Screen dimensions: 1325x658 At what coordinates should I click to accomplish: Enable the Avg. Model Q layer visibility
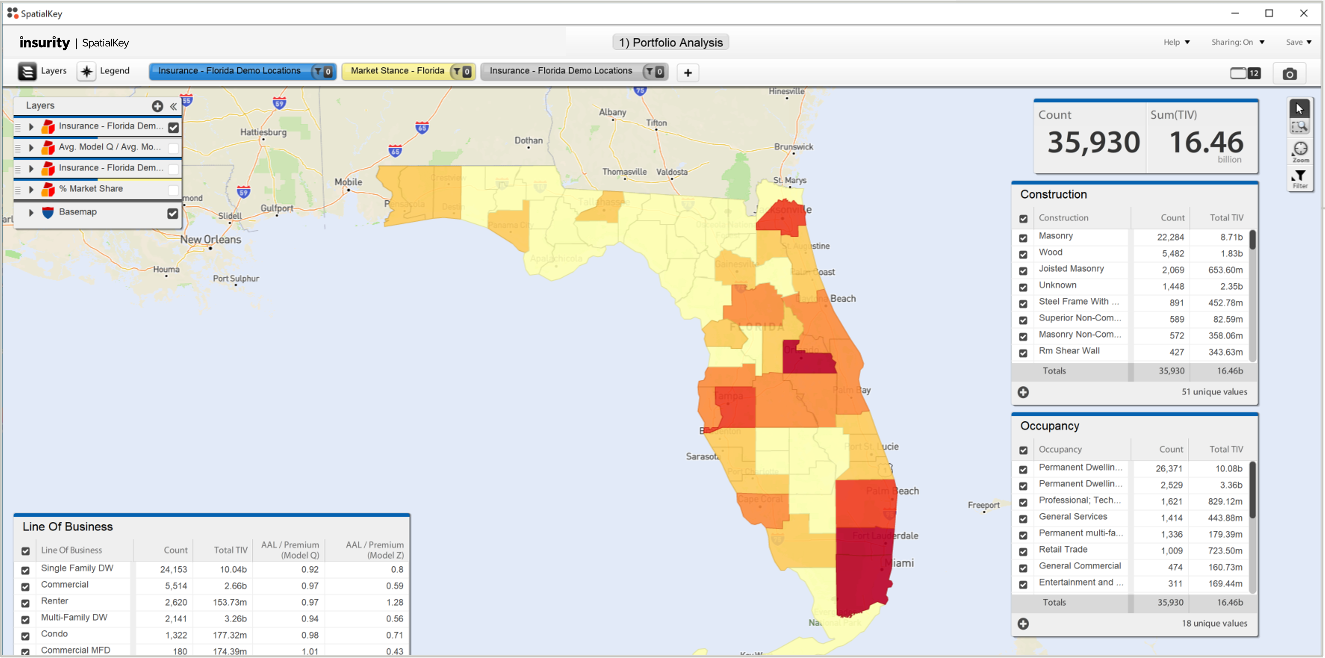[x=174, y=148]
